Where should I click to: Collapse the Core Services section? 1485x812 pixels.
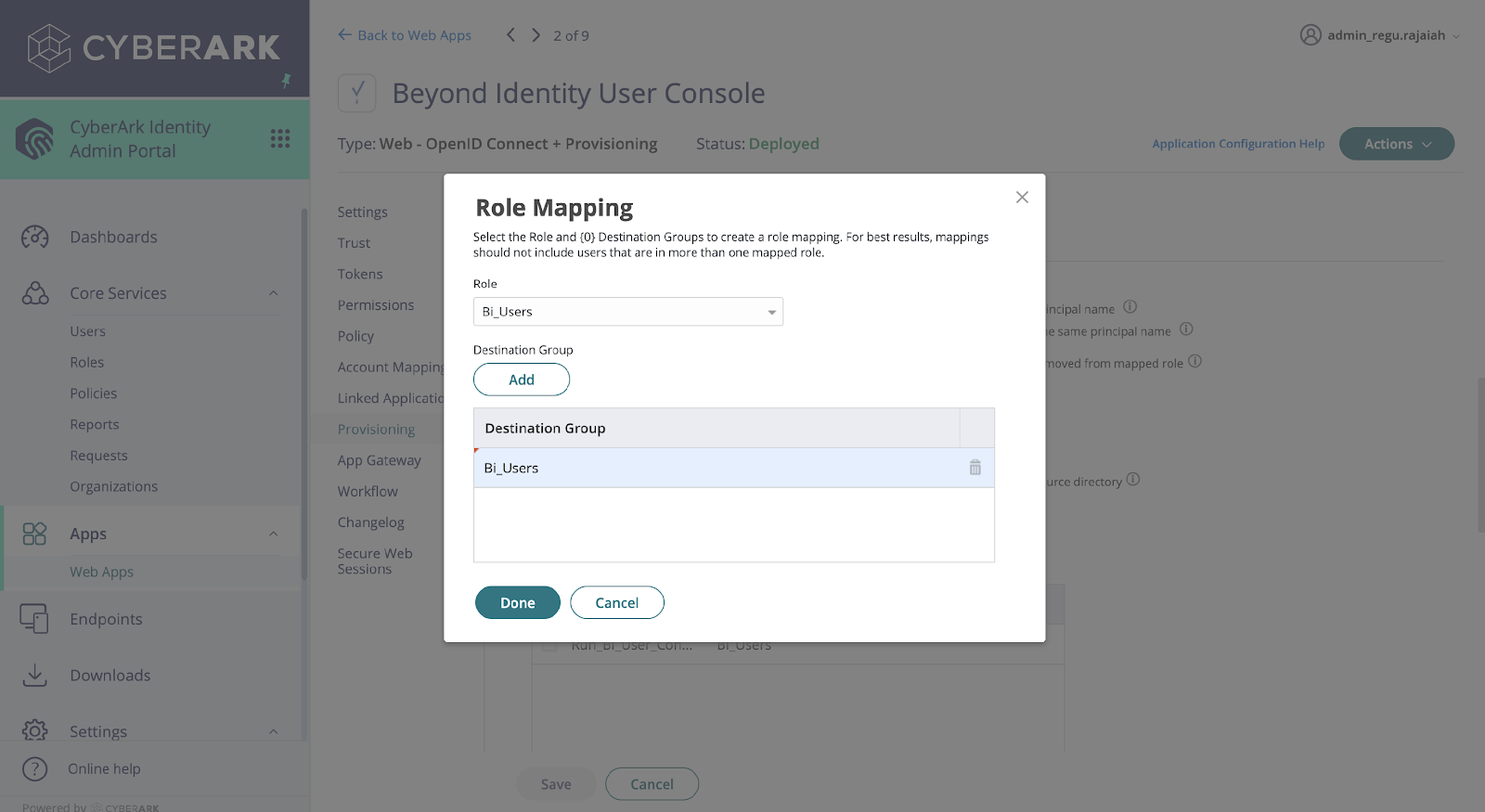click(x=274, y=293)
